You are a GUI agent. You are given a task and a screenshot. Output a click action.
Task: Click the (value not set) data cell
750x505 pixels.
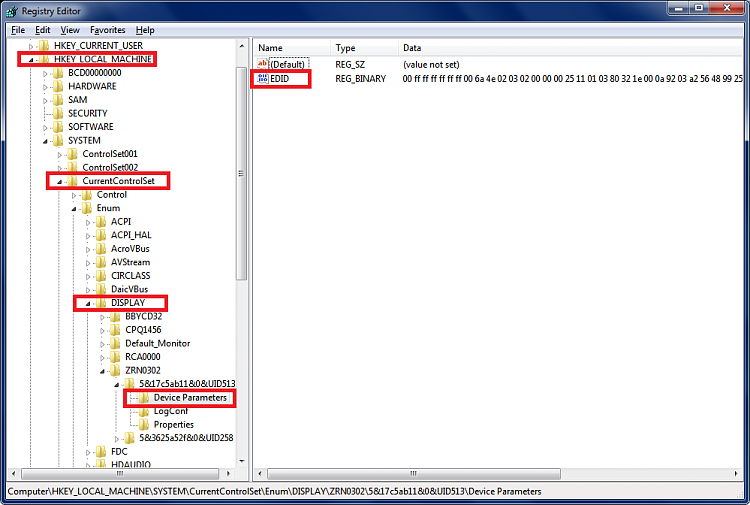[x=431, y=65]
